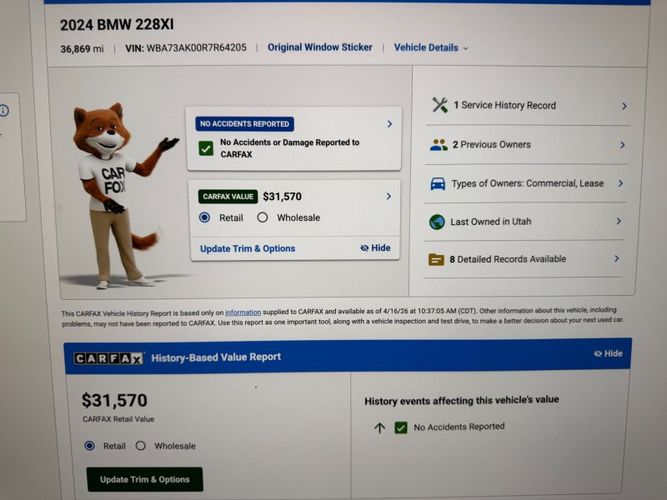Click the Detailed Records Available icon

point(436,260)
